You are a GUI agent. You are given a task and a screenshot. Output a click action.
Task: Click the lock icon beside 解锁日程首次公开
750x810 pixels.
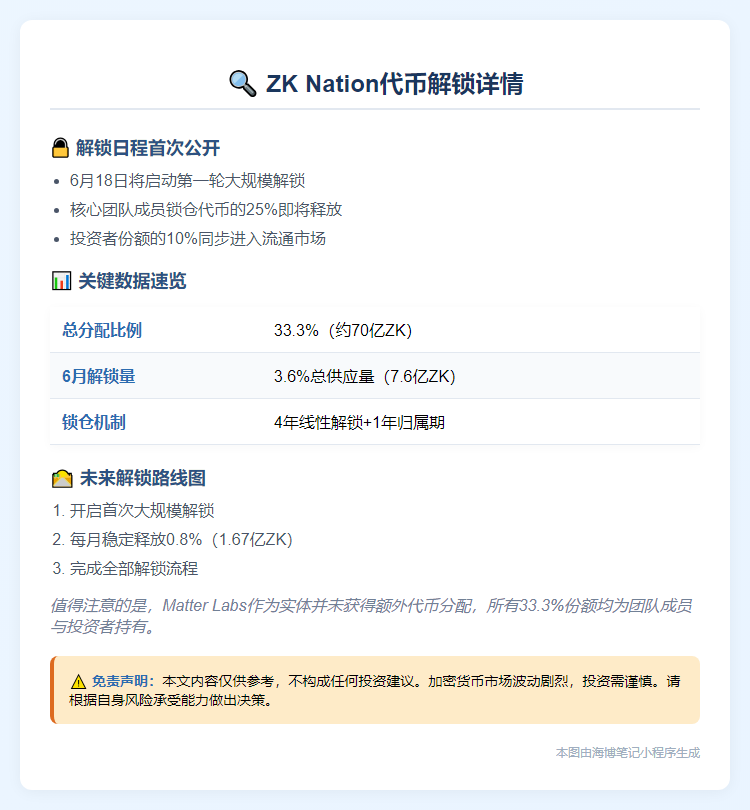(x=60, y=148)
